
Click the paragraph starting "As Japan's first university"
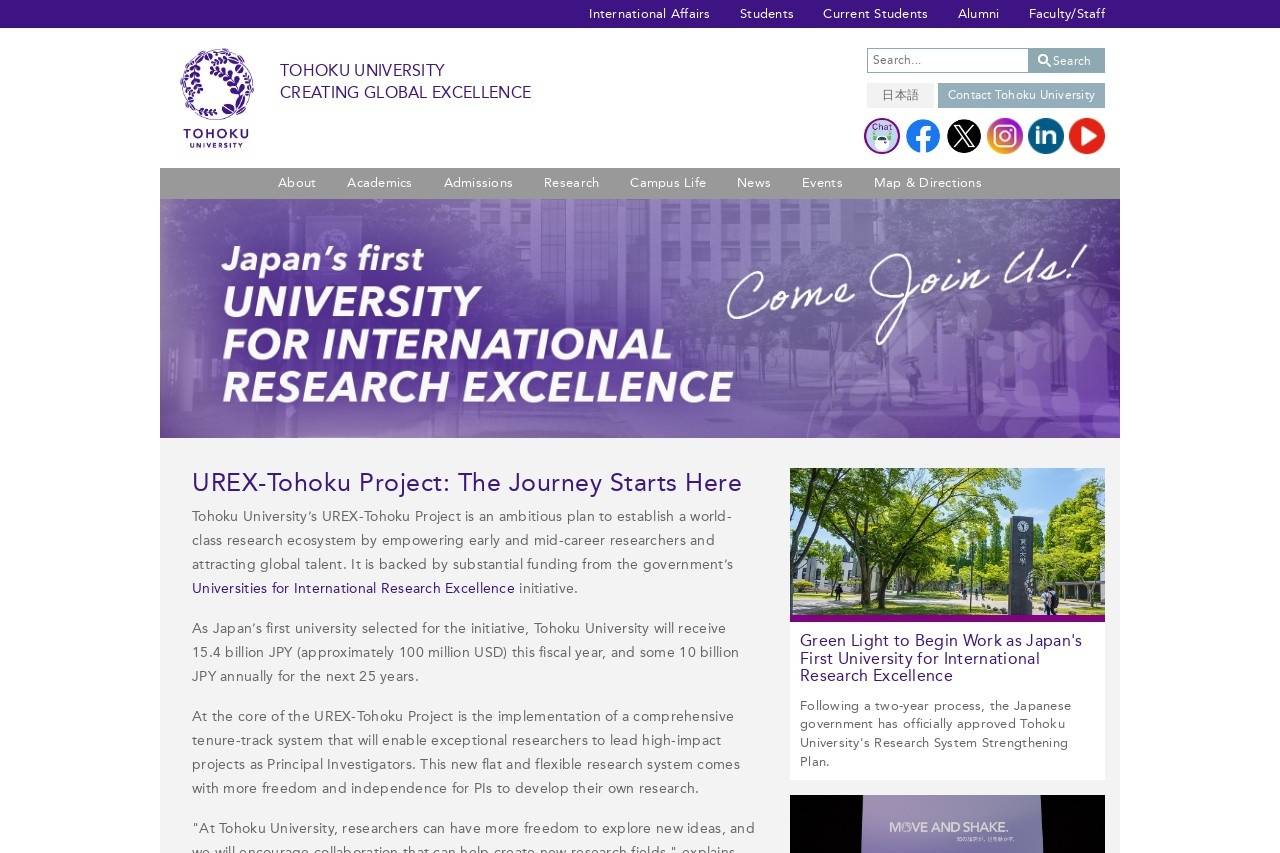(x=466, y=653)
